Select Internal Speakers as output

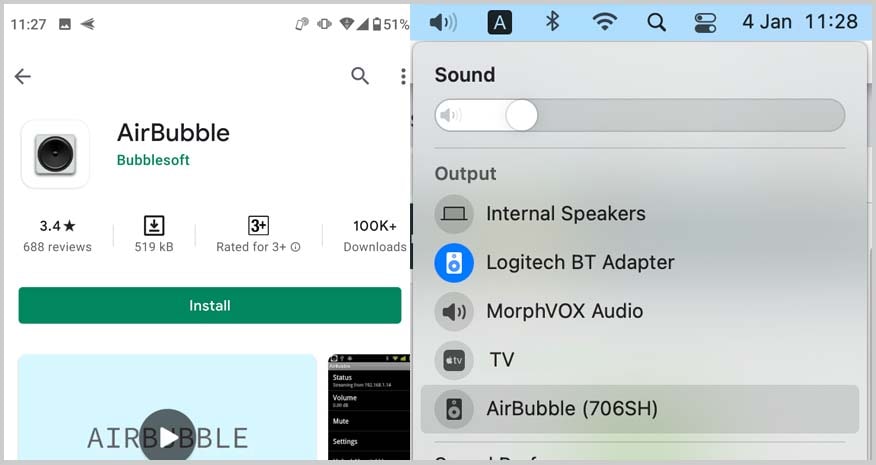tap(640, 213)
